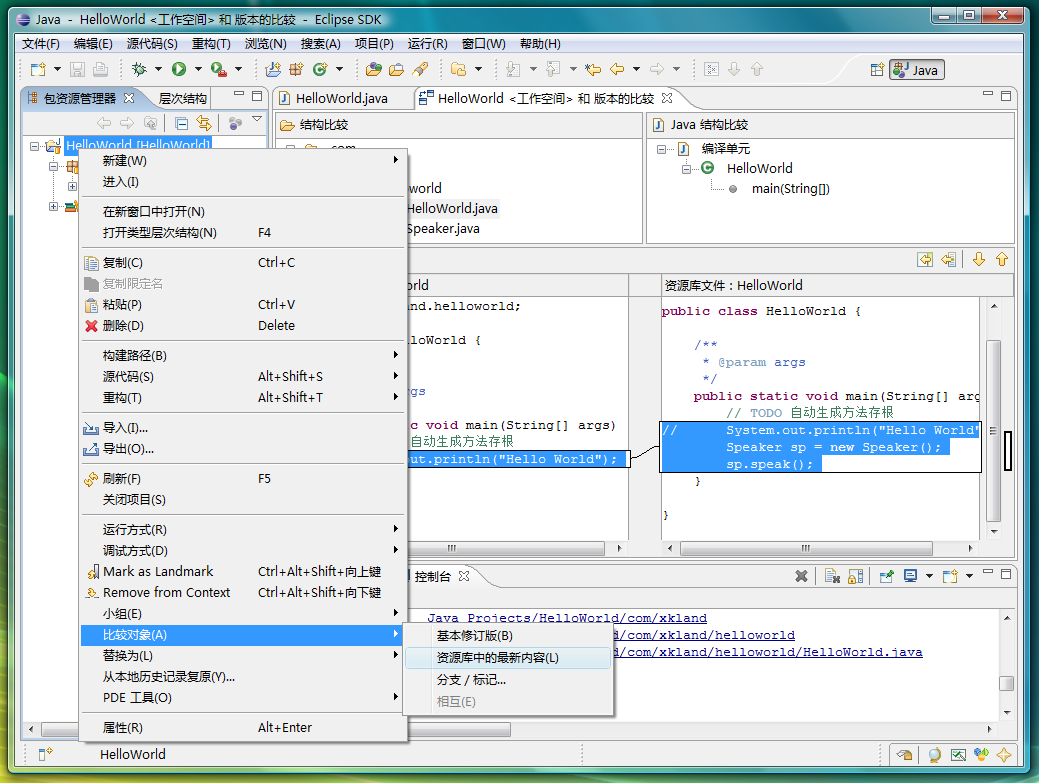1039x783 pixels.
Task: Click the Search flashlight icon
Action: (x=420, y=69)
